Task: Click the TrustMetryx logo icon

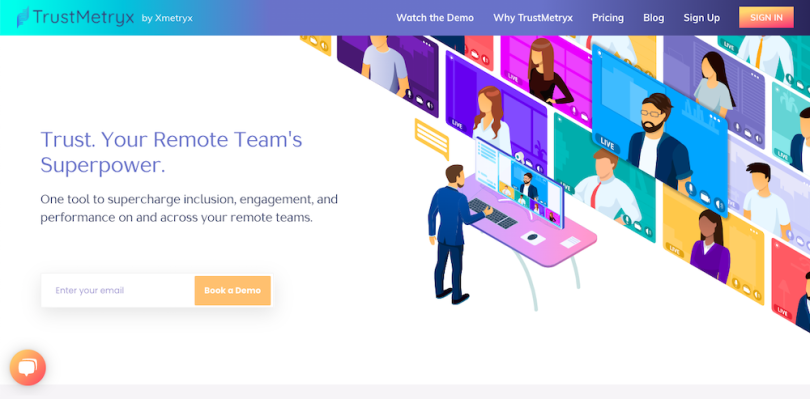Action: pyautogui.click(x=23, y=17)
